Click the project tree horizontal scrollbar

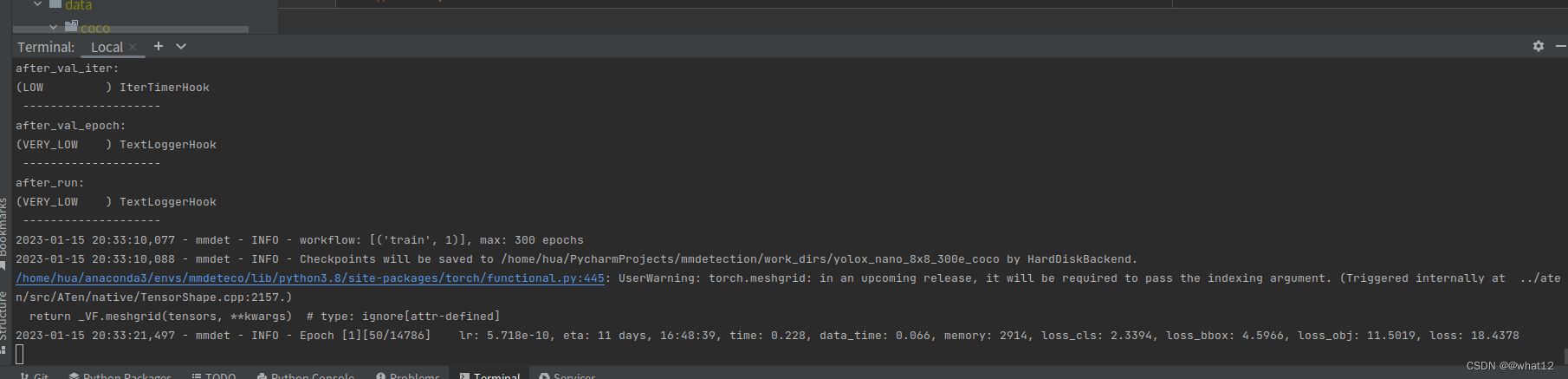pyautogui.click(x=131, y=30)
